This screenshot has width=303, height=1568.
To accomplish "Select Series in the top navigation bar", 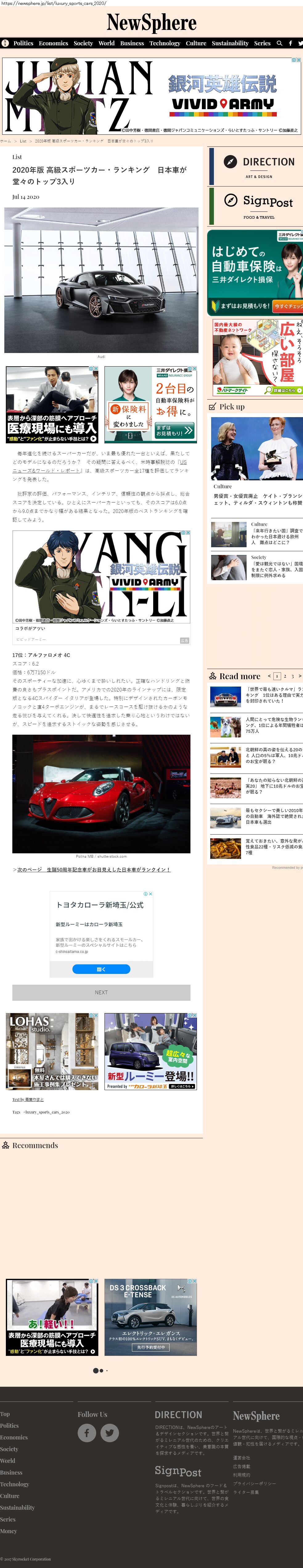I will point(262,43).
